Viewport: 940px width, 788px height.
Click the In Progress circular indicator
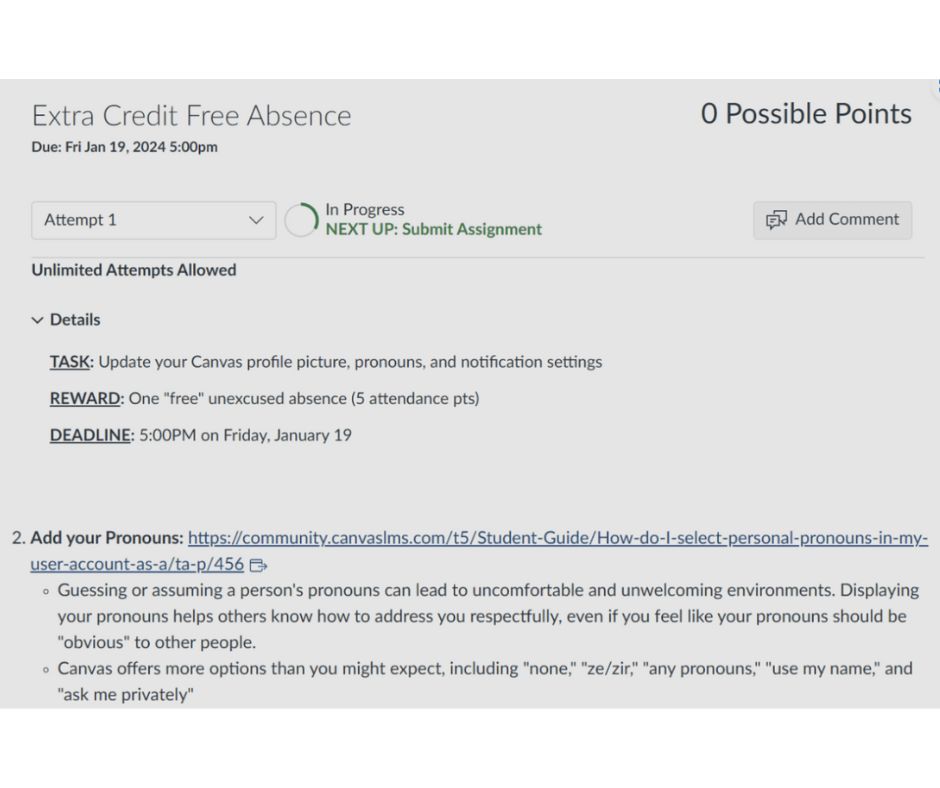tap(301, 220)
